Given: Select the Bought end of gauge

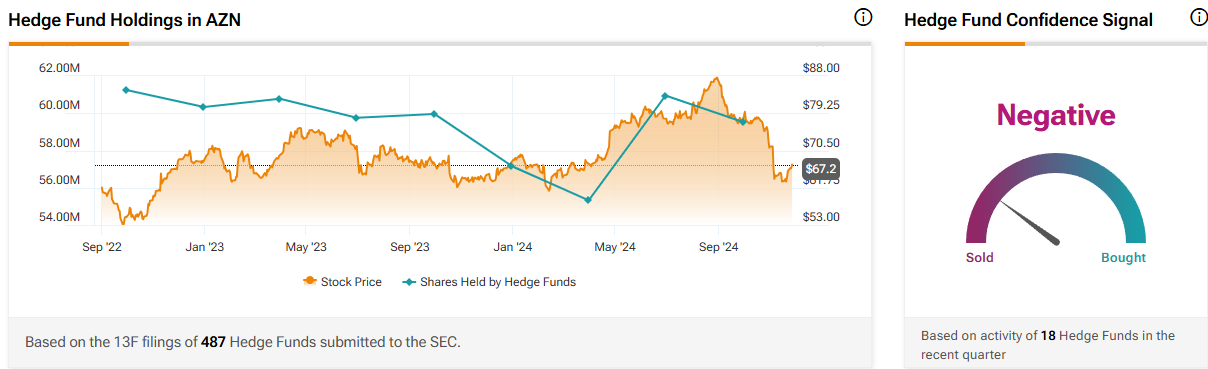Looking at the screenshot, I should click(1123, 258).
